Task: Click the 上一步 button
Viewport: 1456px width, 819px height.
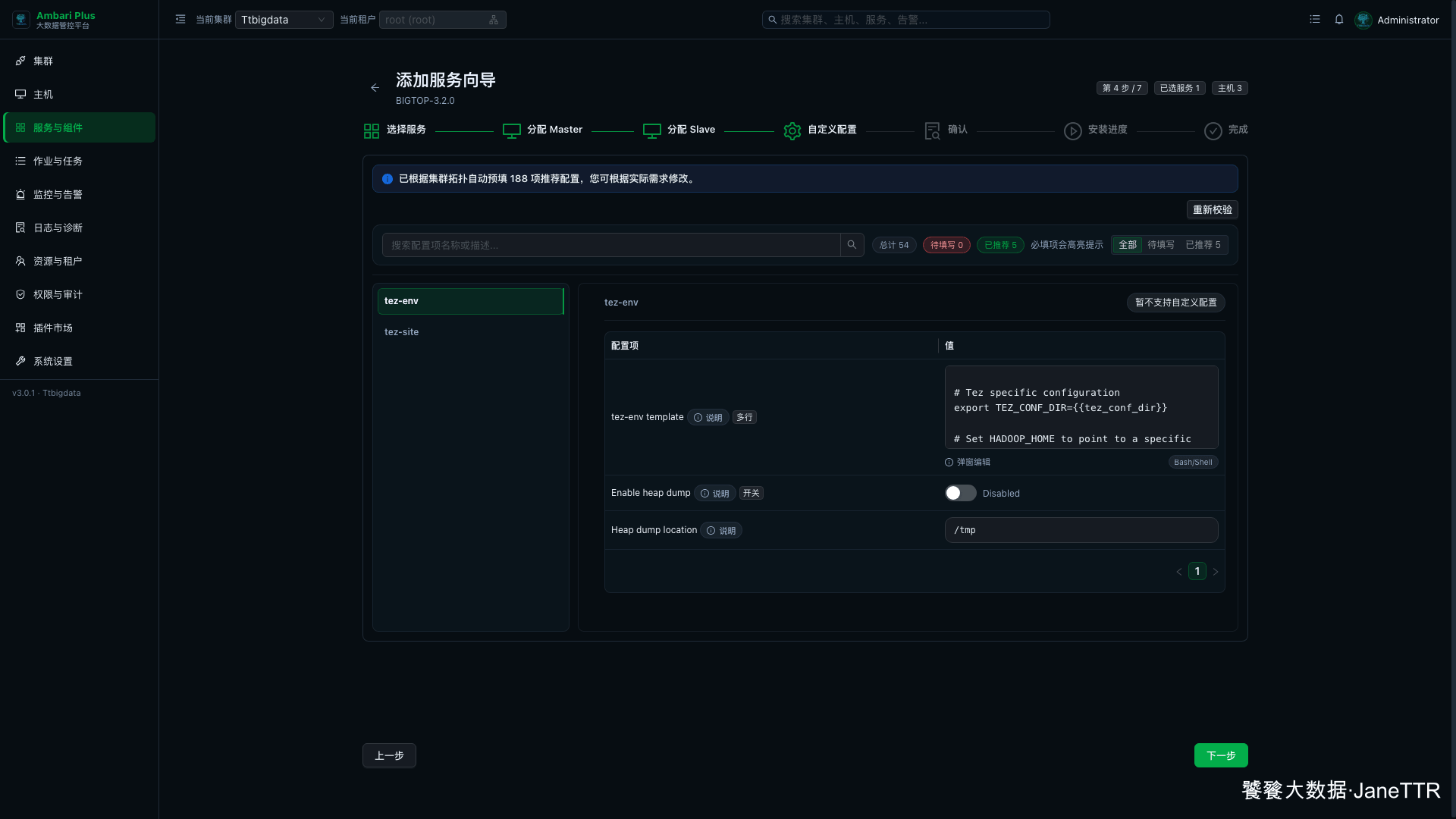Action: 389,755
